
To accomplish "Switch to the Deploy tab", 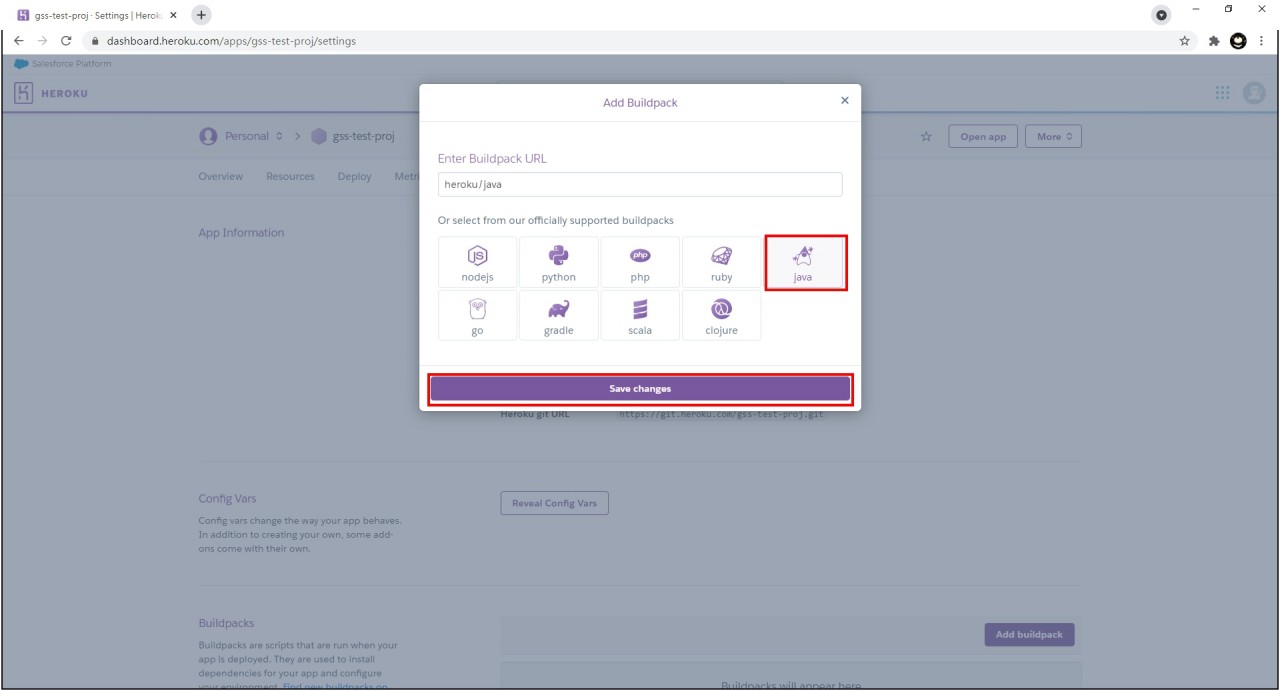I will click(x=354, y=177).
